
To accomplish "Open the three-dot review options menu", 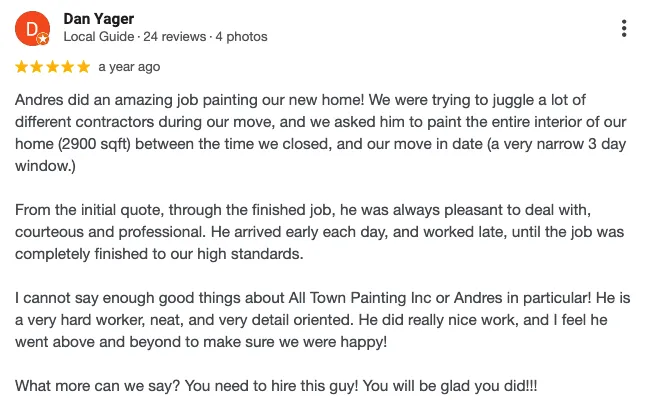I will [625, 28].
